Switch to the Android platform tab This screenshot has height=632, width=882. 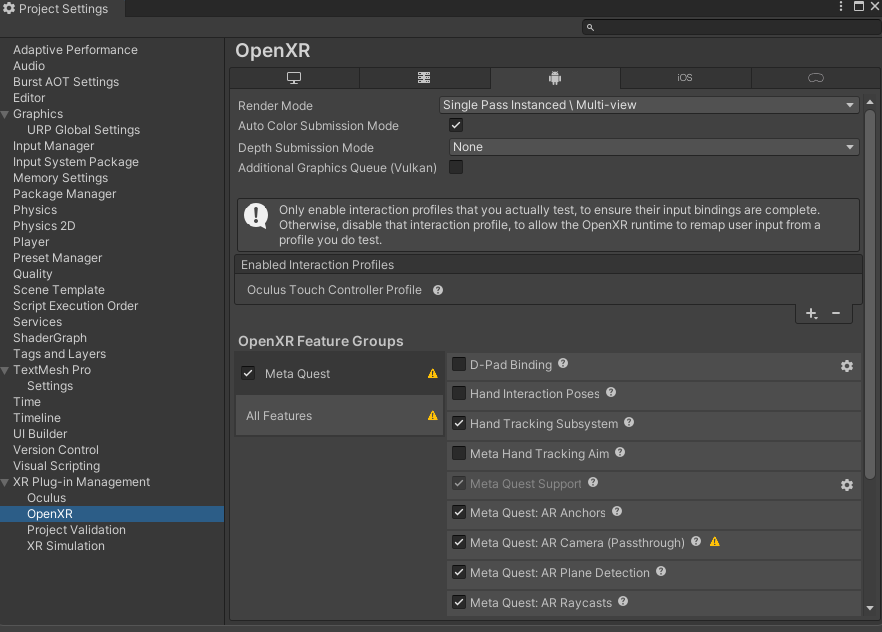pos(555,78)
